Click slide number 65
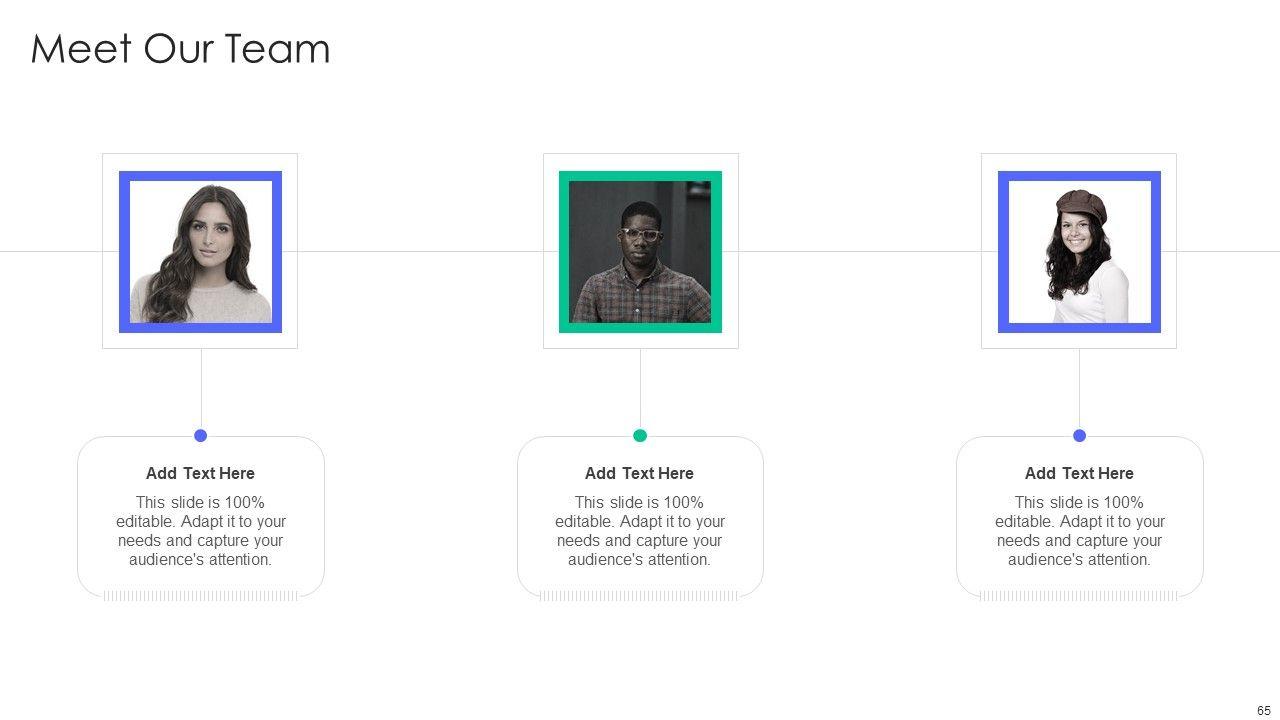The image size is (1280, 720). tap(1264, 710)
